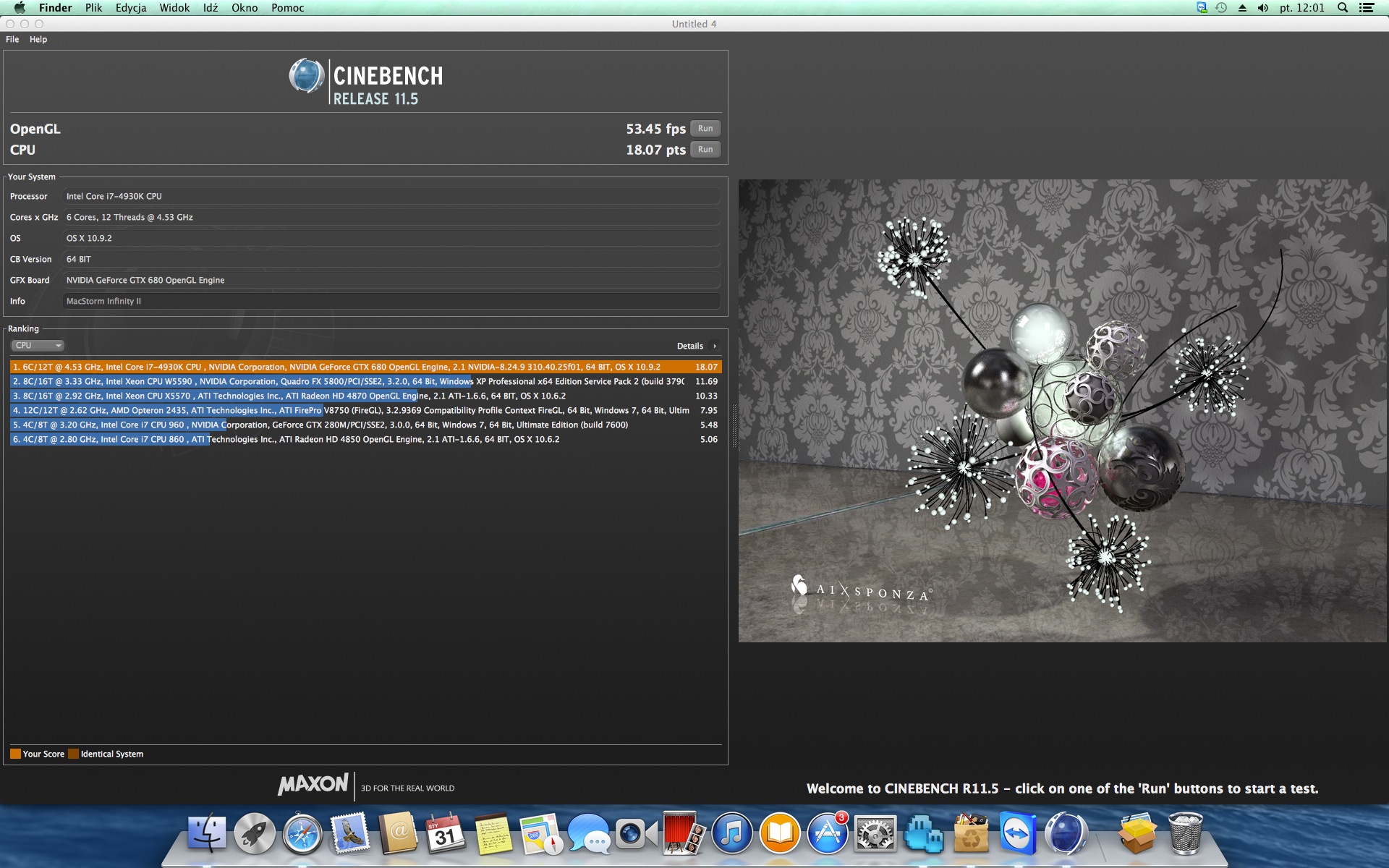Open Calendar icon showing 31
The image size is (1389, 868).
pos(446,834)
